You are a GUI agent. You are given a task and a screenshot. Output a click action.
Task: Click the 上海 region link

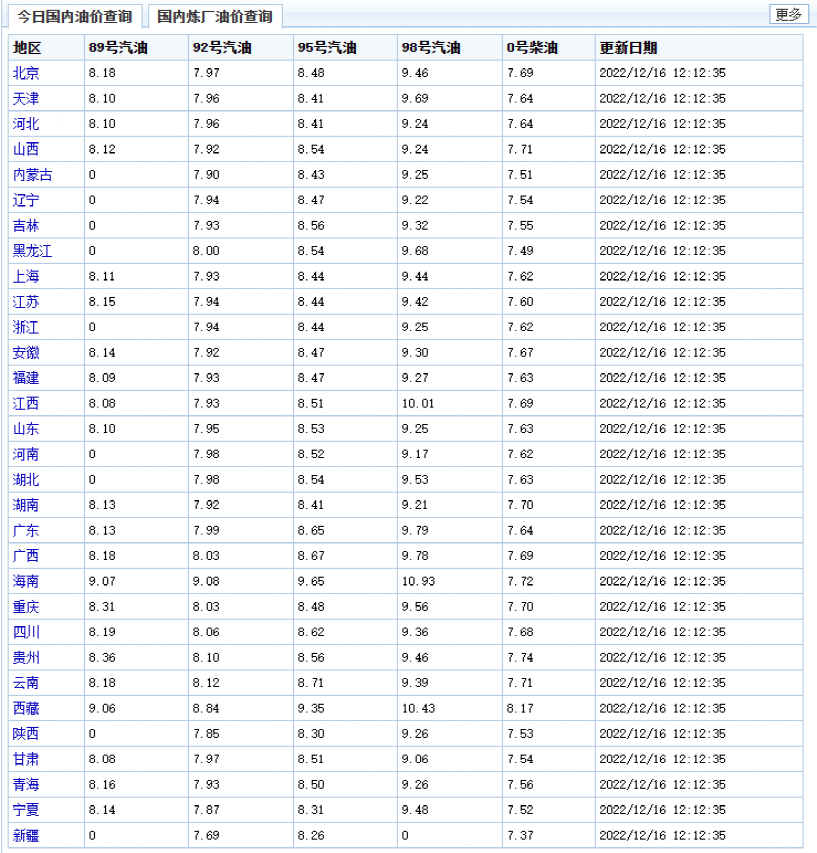[26, 276]
